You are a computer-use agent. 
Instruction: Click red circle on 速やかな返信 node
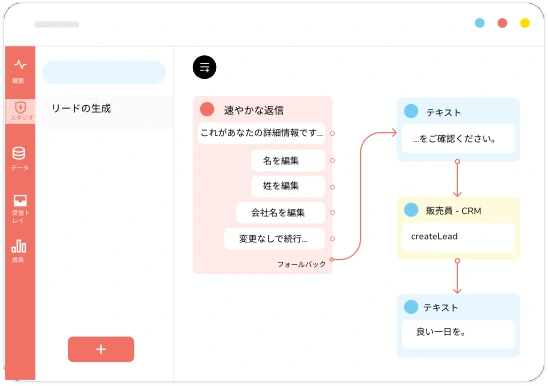(207, 109)
